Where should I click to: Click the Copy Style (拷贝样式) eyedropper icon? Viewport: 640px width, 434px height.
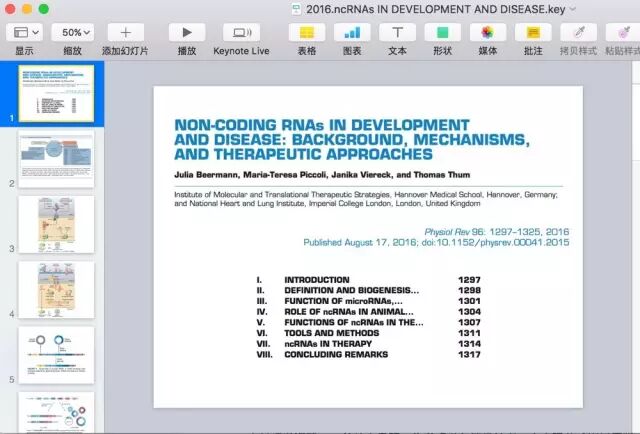pyautogui.click(x=579, y=32)
